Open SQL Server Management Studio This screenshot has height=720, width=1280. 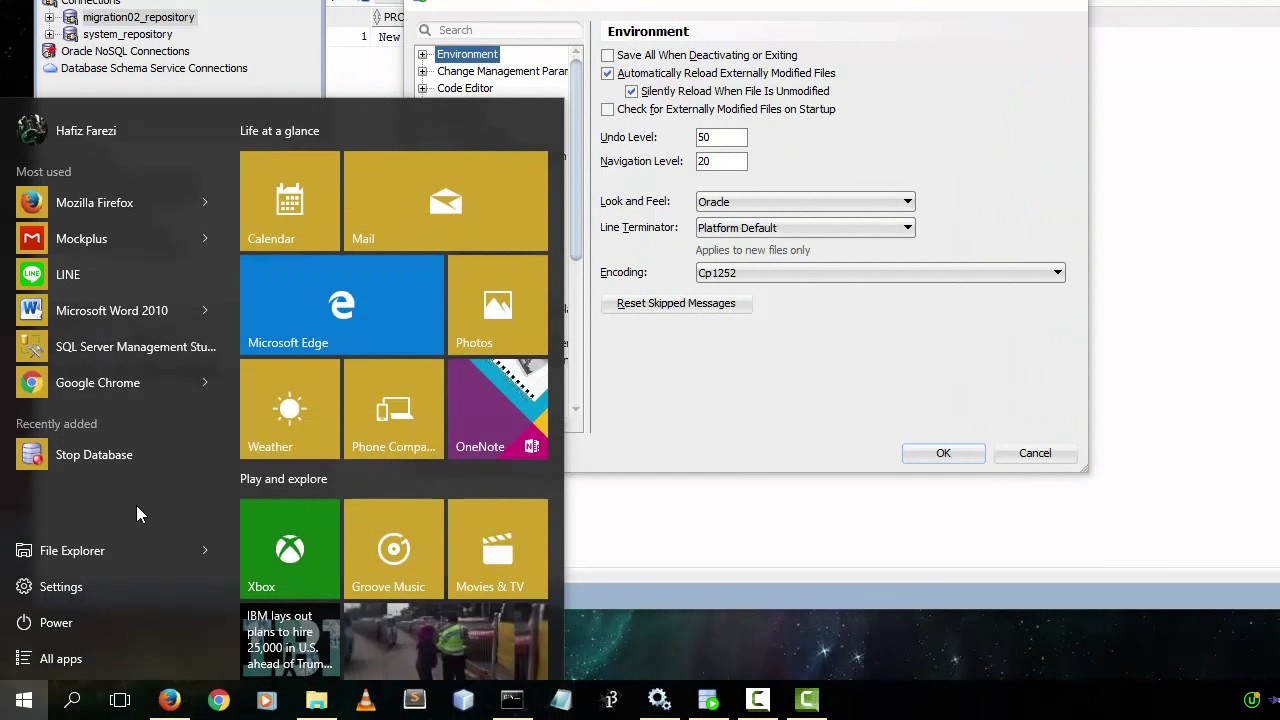(116, 346)
